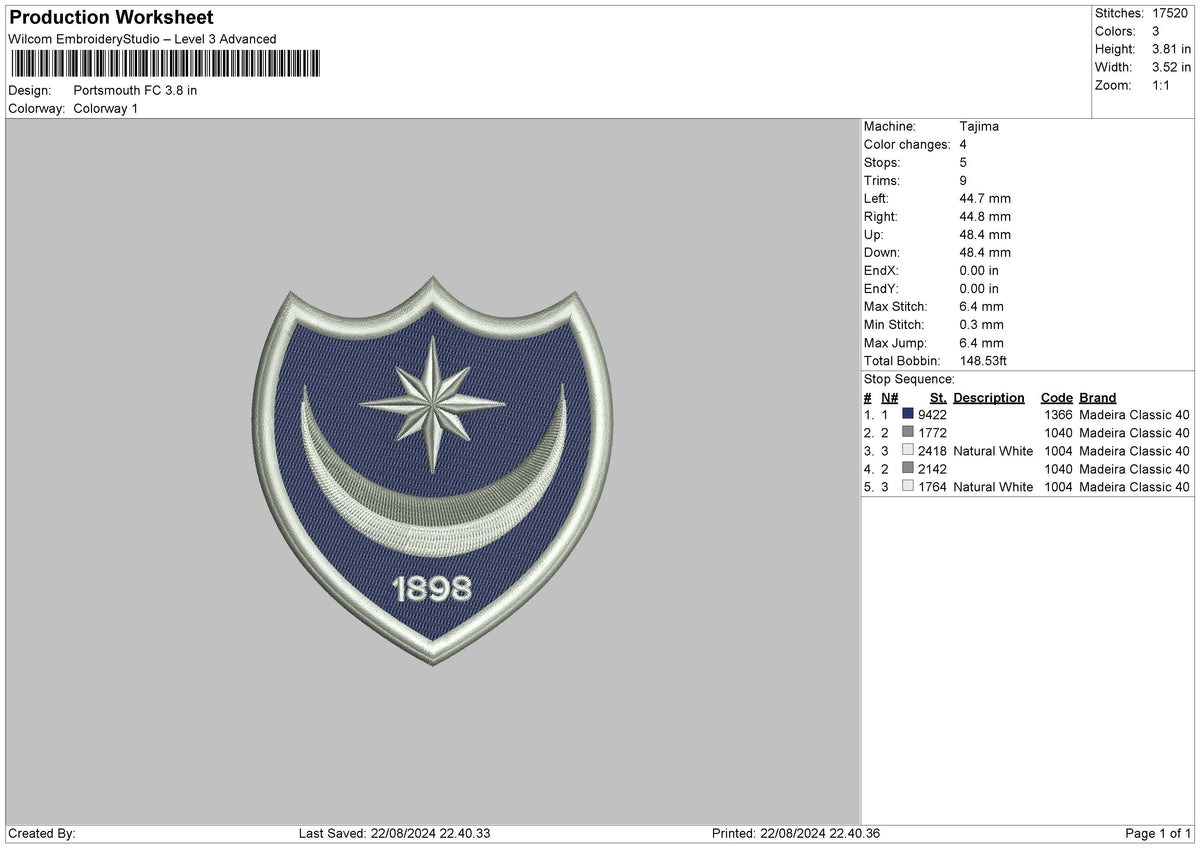Click the white swatch beside 1764
Screen dimensions: 1200x848
908,486
